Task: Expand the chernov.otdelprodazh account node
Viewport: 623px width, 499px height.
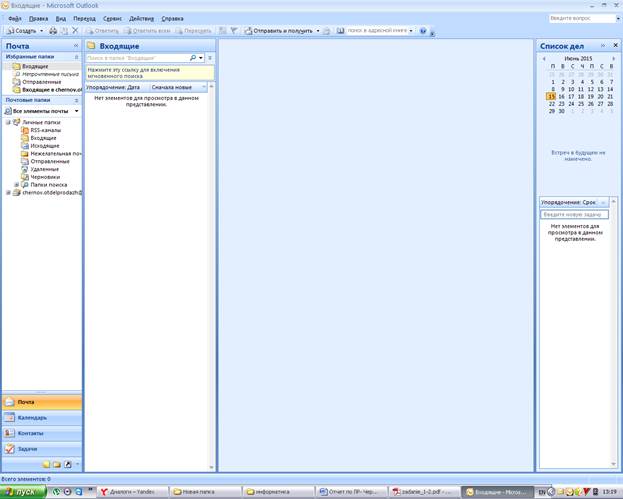Action: 8,193
